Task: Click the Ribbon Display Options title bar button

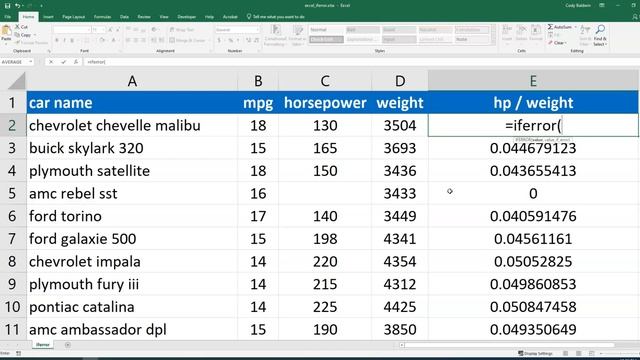Action: click(x=602, y=5)
